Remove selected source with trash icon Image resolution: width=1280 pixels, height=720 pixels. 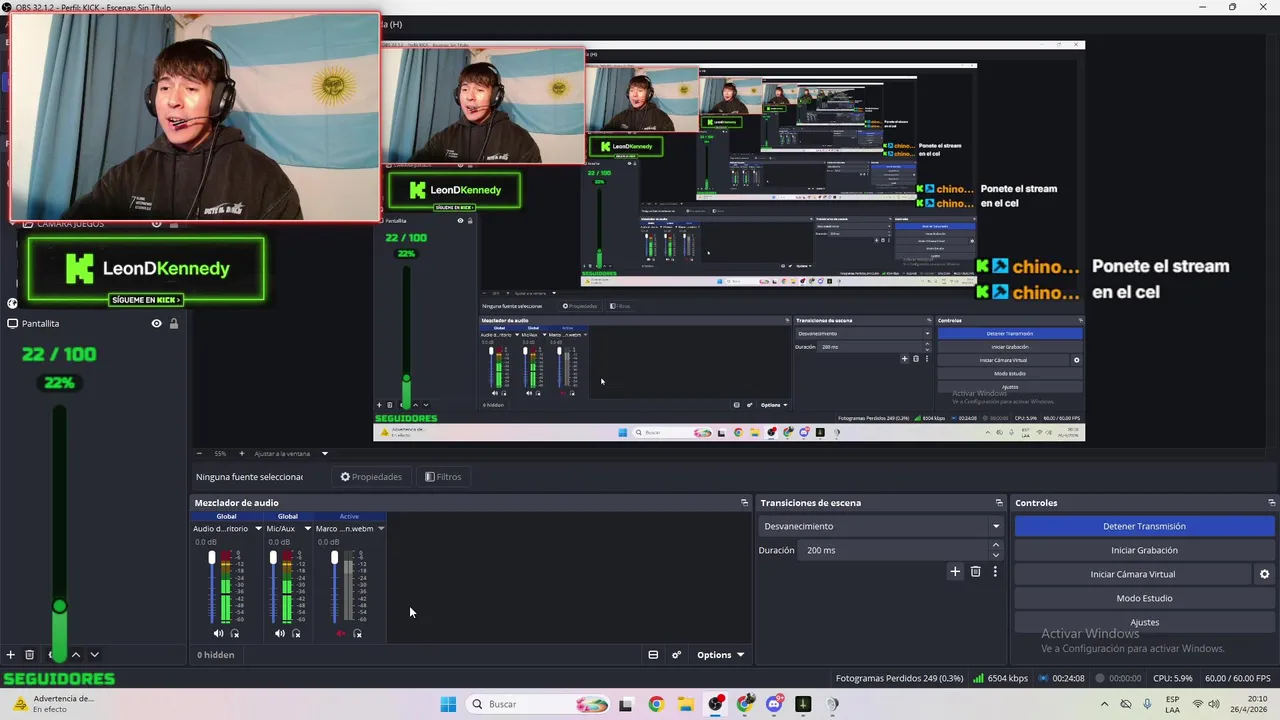30,655
